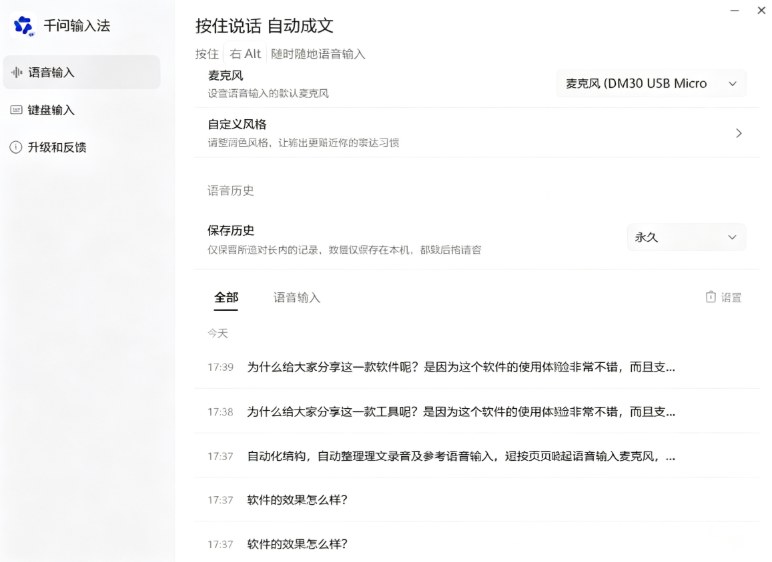Image resolution: width=772 pixels, height=562 pixels.
Task: Click the 随时随地语音输入 text
Action: pos(318,54)
